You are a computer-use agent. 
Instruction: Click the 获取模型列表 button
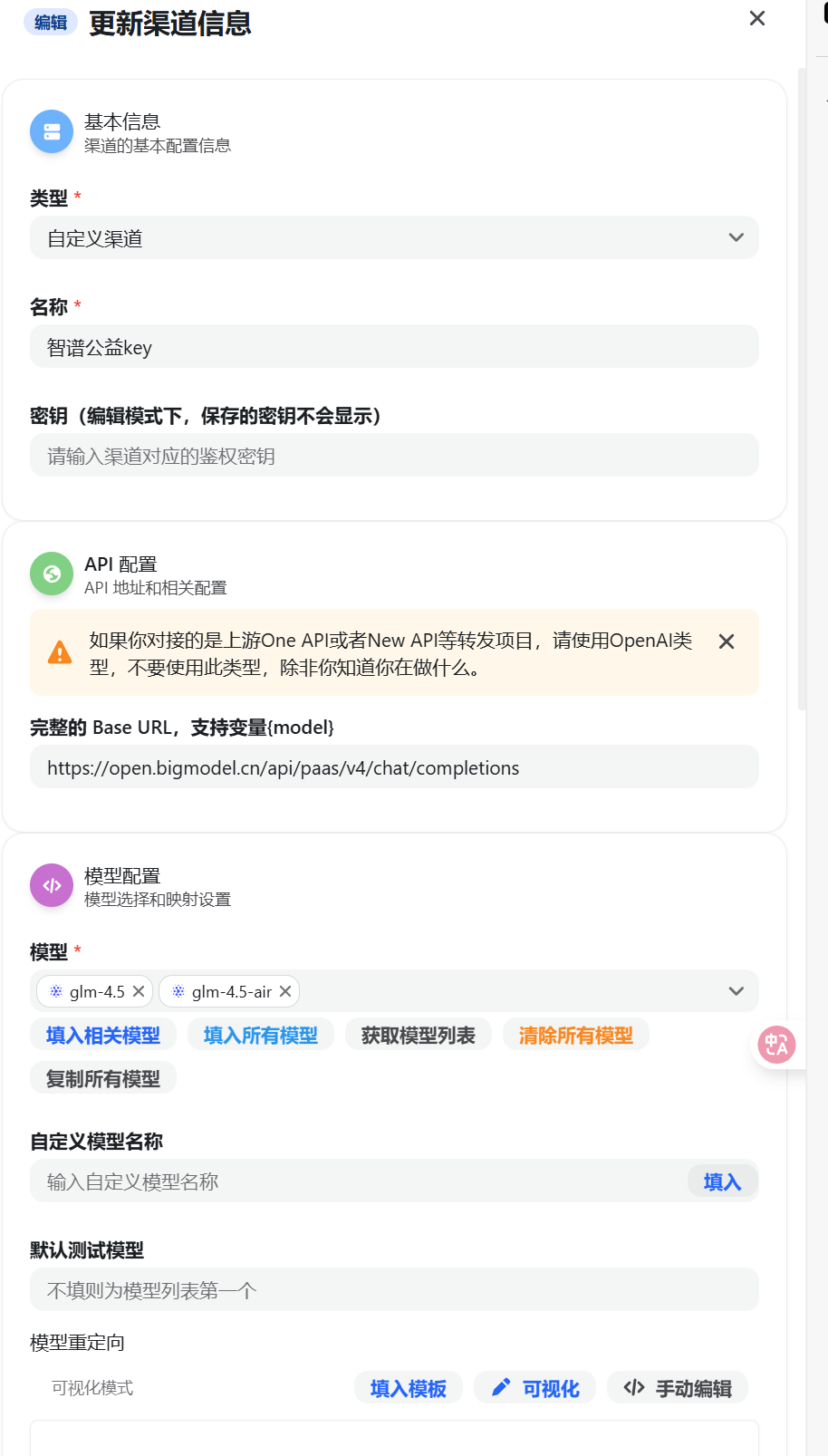click(419, 1035)
